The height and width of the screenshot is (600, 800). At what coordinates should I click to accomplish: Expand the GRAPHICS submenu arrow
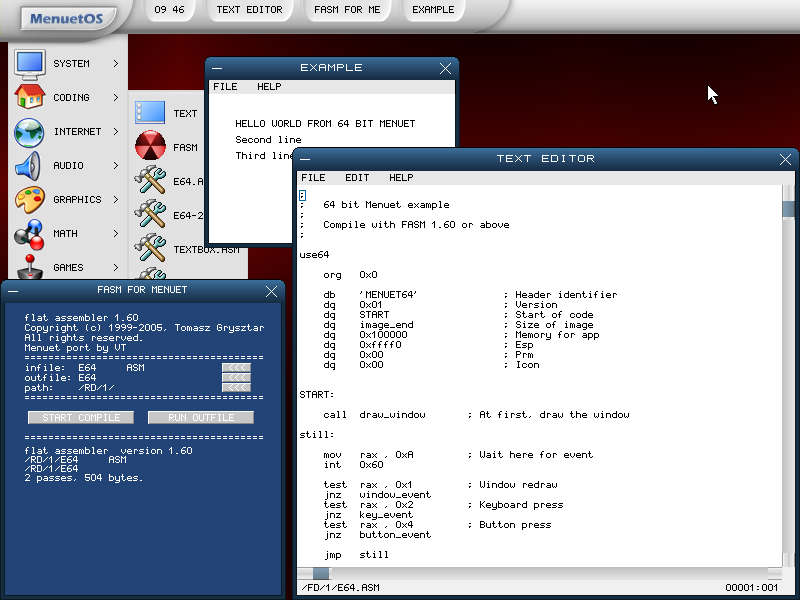[x=116, y=199]
